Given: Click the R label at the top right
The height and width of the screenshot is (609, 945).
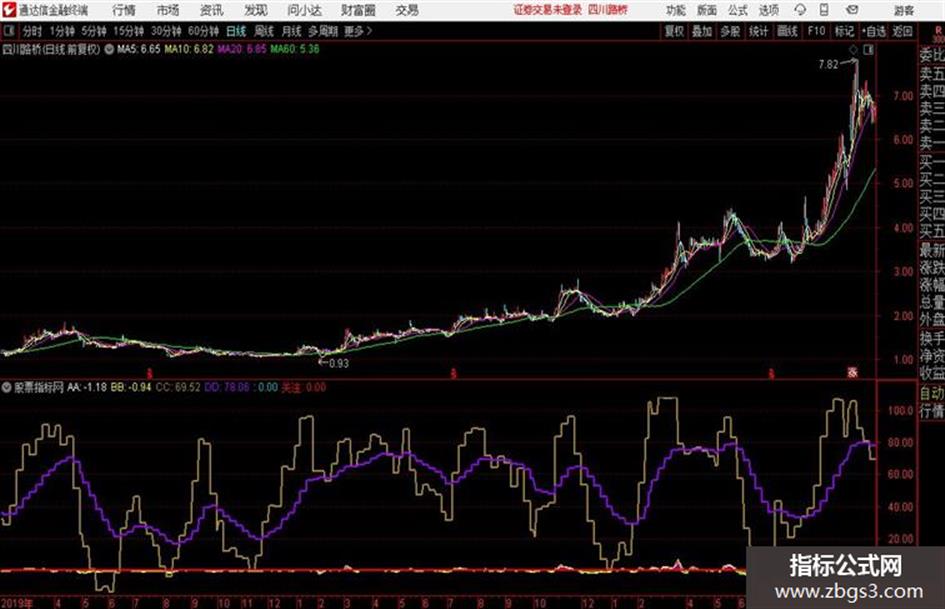Looking at the screenshot, I should pyautogui.click(x=938, y=31).
